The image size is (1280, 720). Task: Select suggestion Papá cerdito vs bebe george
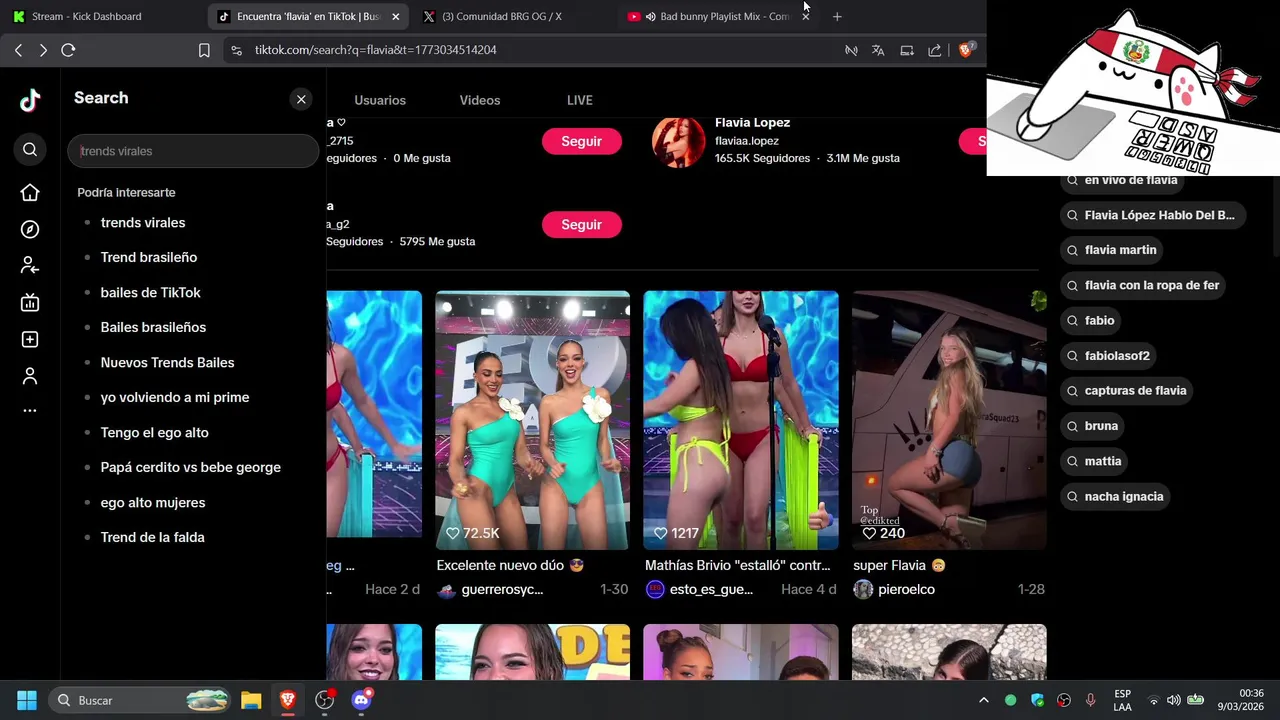tap(191, 468)
